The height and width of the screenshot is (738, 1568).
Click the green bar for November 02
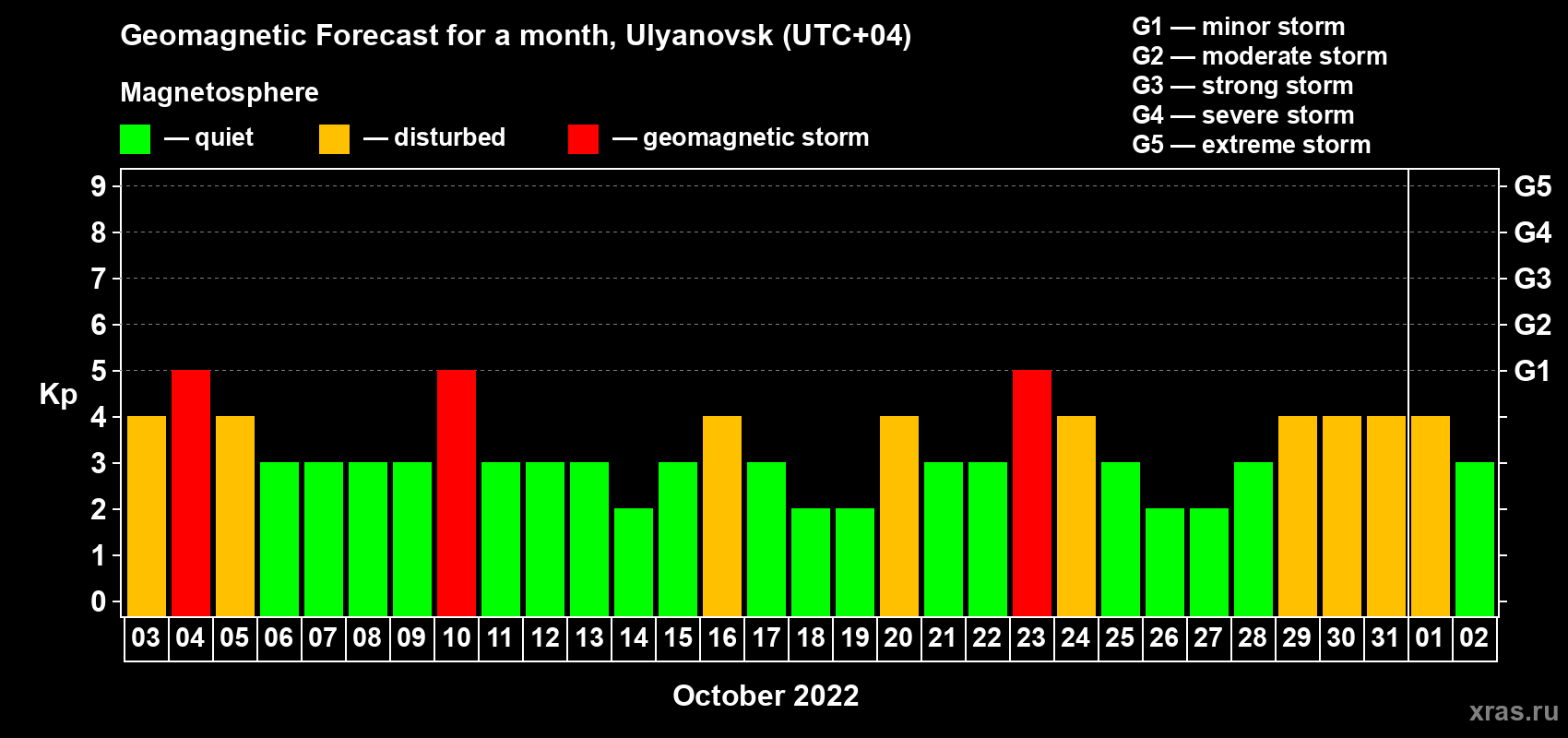click(1475, 540)
